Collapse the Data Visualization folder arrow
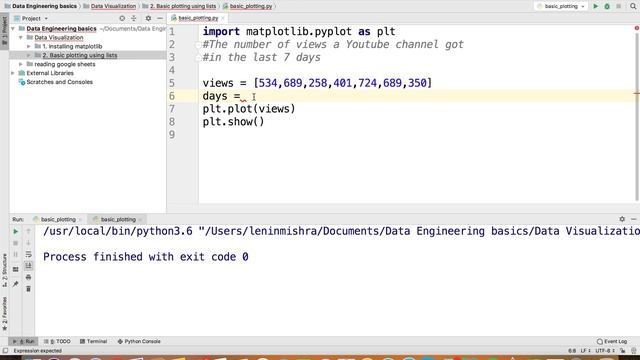The width and height of the screenshot is (640, 360). point(21,38)
